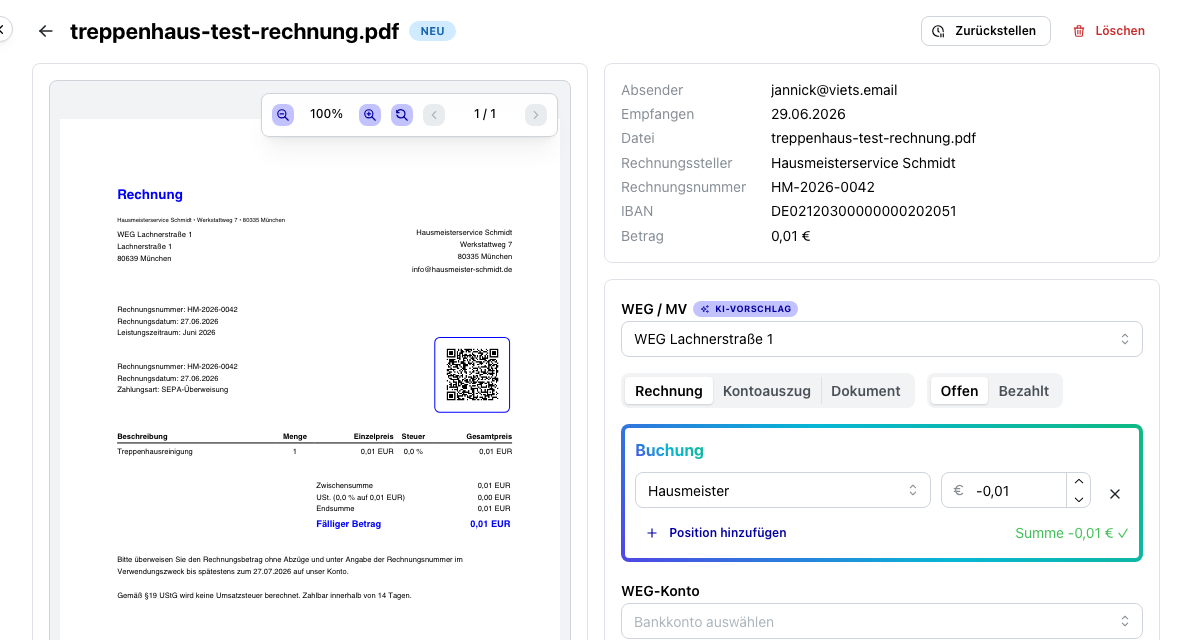Click the sender email jannick@viets.email
This screenshot has height=640, width=1192.
click(834, 90)
